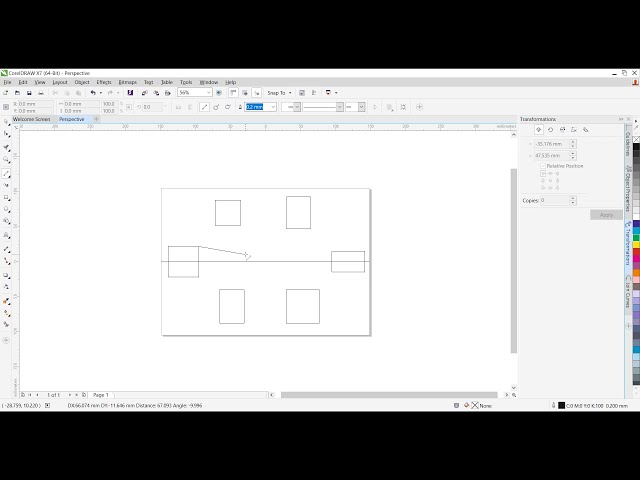Click Page 1 tab at bottom
The image size is (640, 480).
tap(101, 395)
